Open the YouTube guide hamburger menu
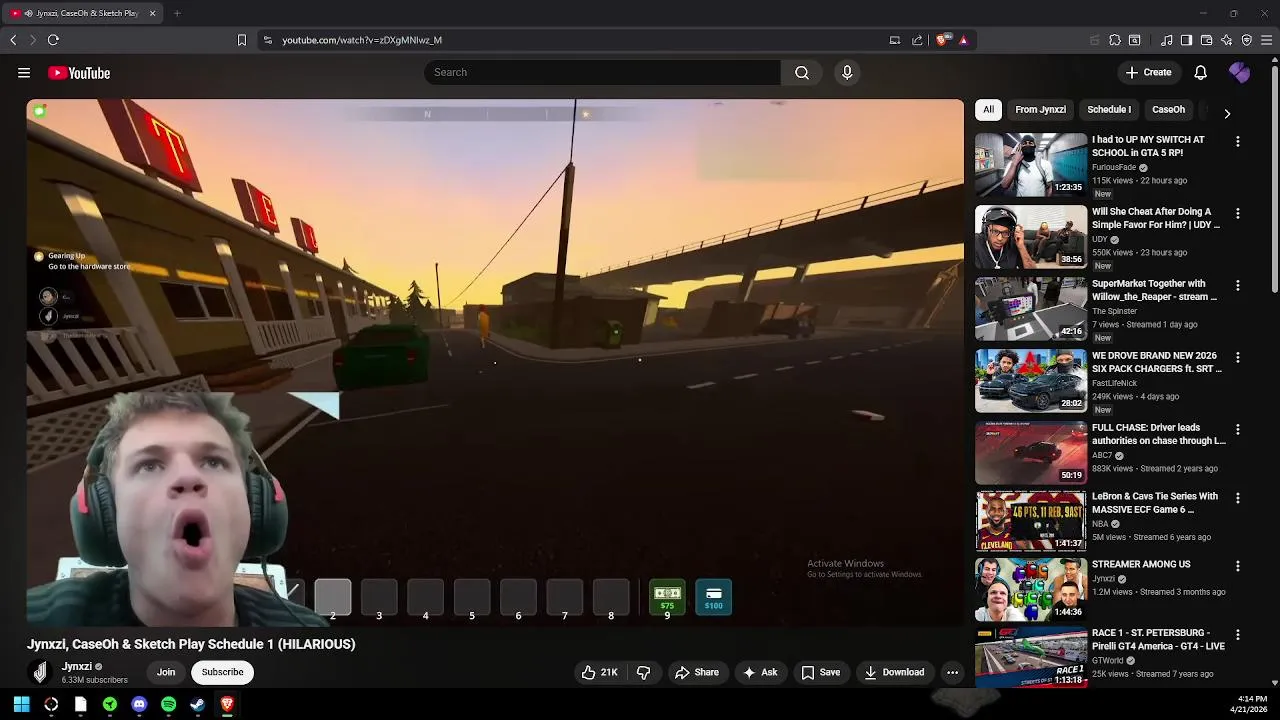 [x=24, y=73]
